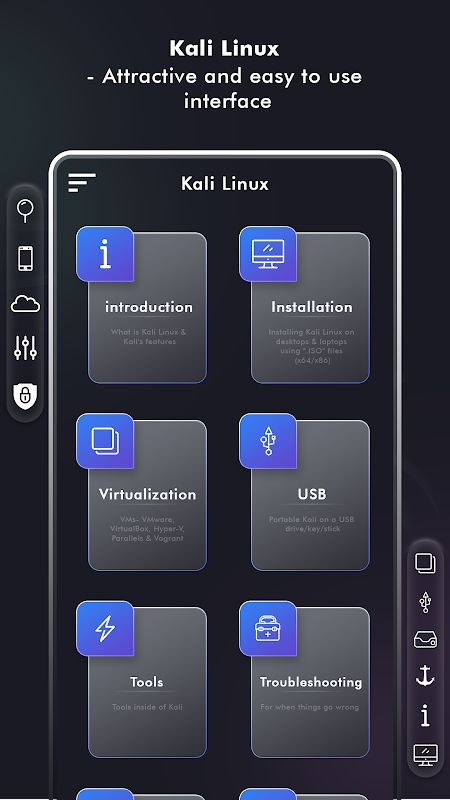Click the stacked-squares icon in right strip

point(425,563)
